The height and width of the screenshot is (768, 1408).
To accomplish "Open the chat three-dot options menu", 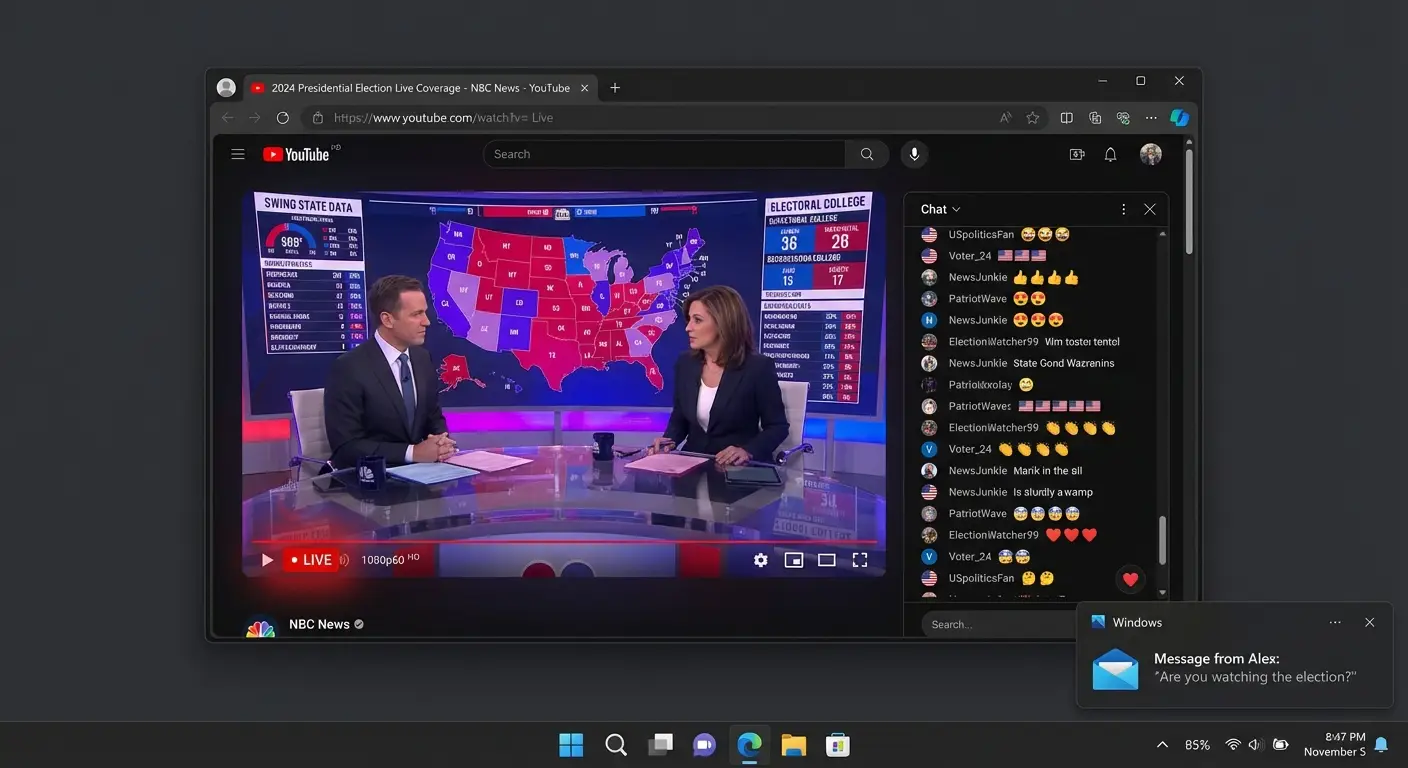I will [x=1123, y=209].
